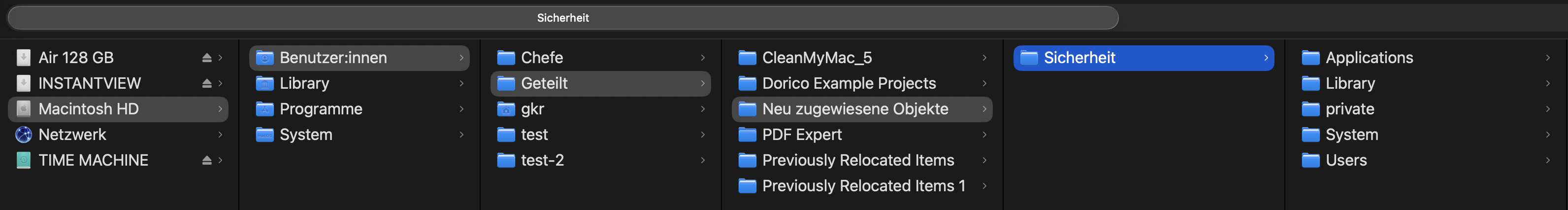This screenshot has width=1568, height=210.
Task: Expand the PDF Expert folder chevron
Action: (x=984, y=135)
